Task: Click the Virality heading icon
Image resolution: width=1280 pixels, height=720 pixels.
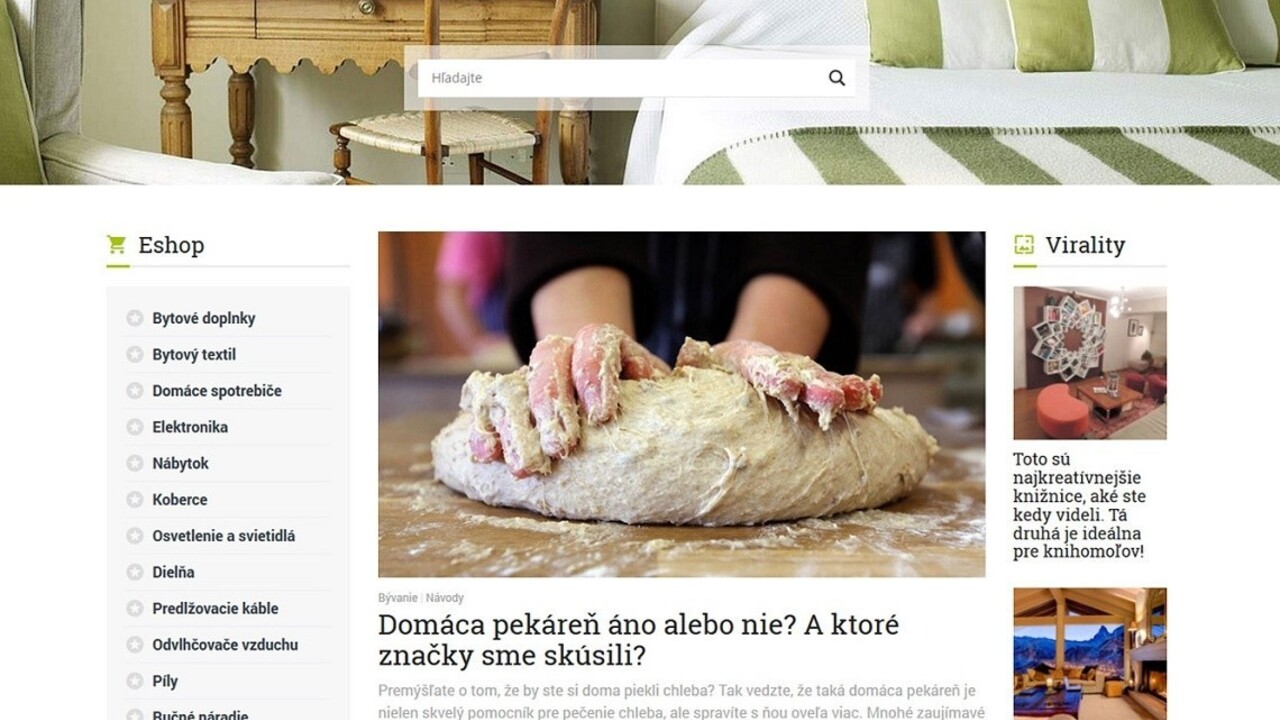Action: [x=1024, y=244]
